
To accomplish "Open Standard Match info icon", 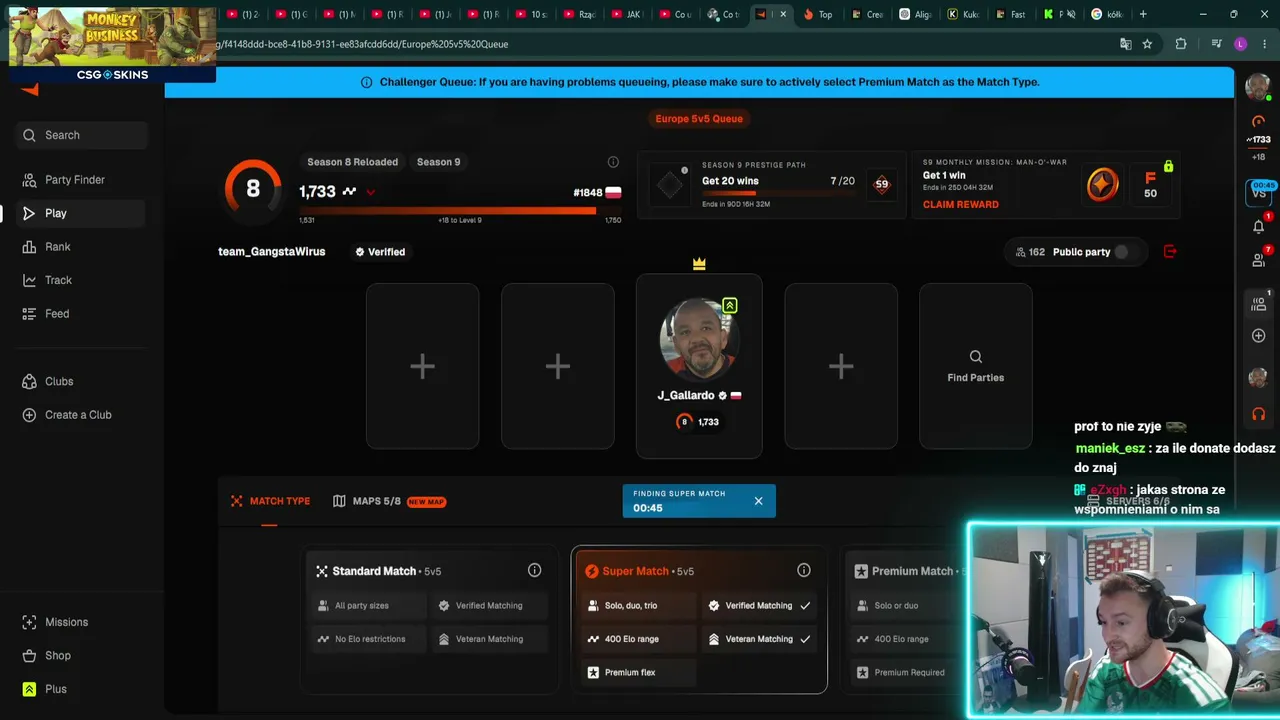I will click(x=535, y=570).
